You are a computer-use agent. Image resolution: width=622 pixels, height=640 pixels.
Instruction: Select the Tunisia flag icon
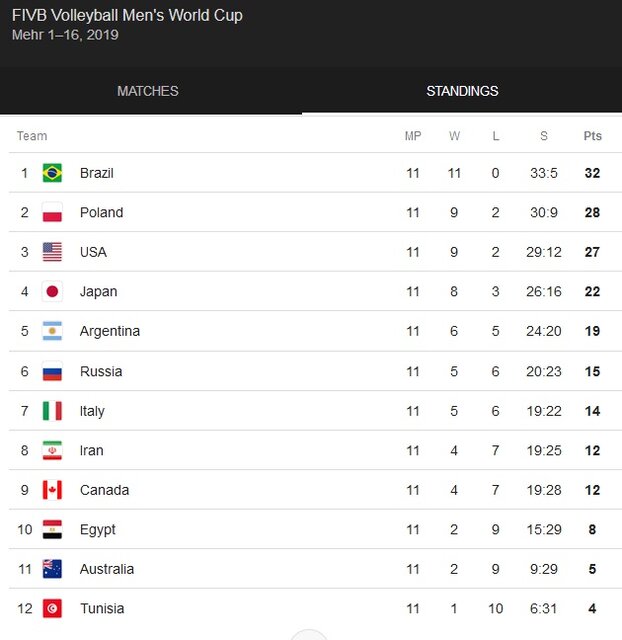pos(52,609)
